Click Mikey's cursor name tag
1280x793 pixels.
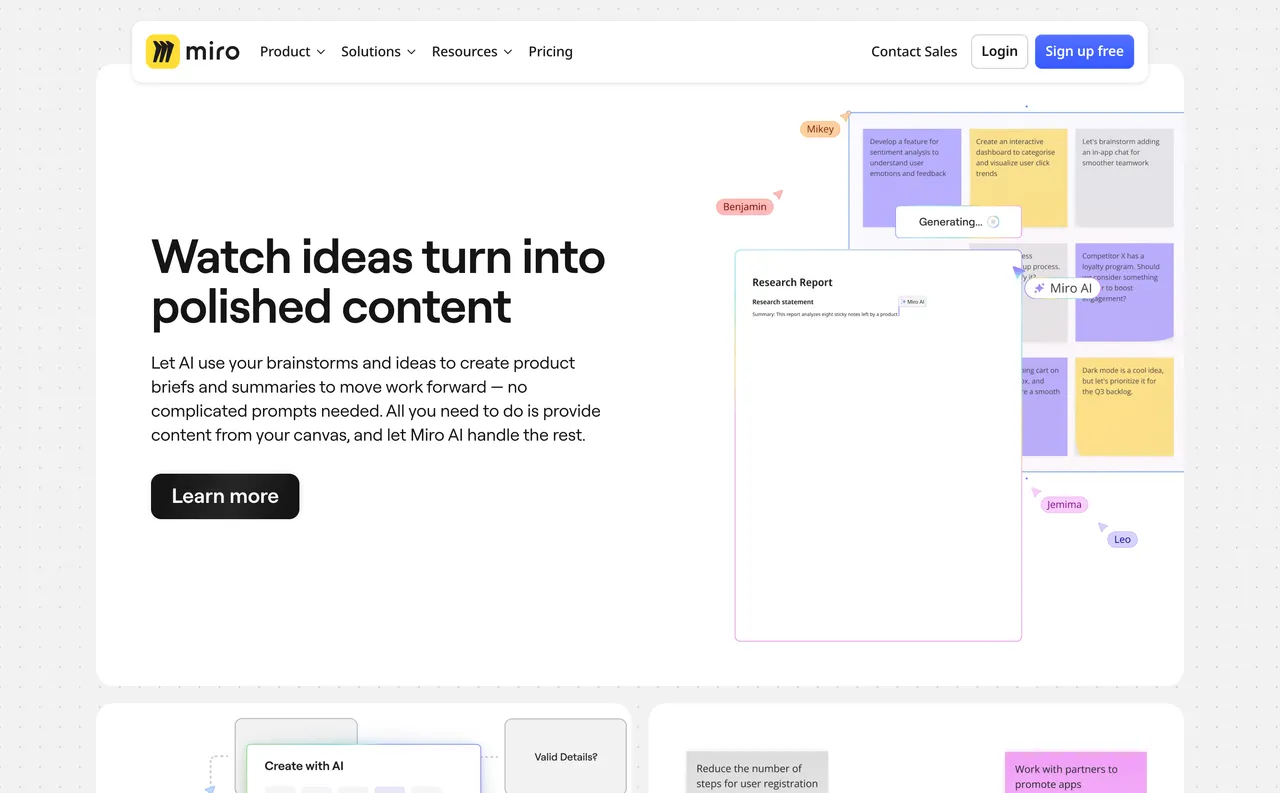pyautogui.click(x=820, y=128)
